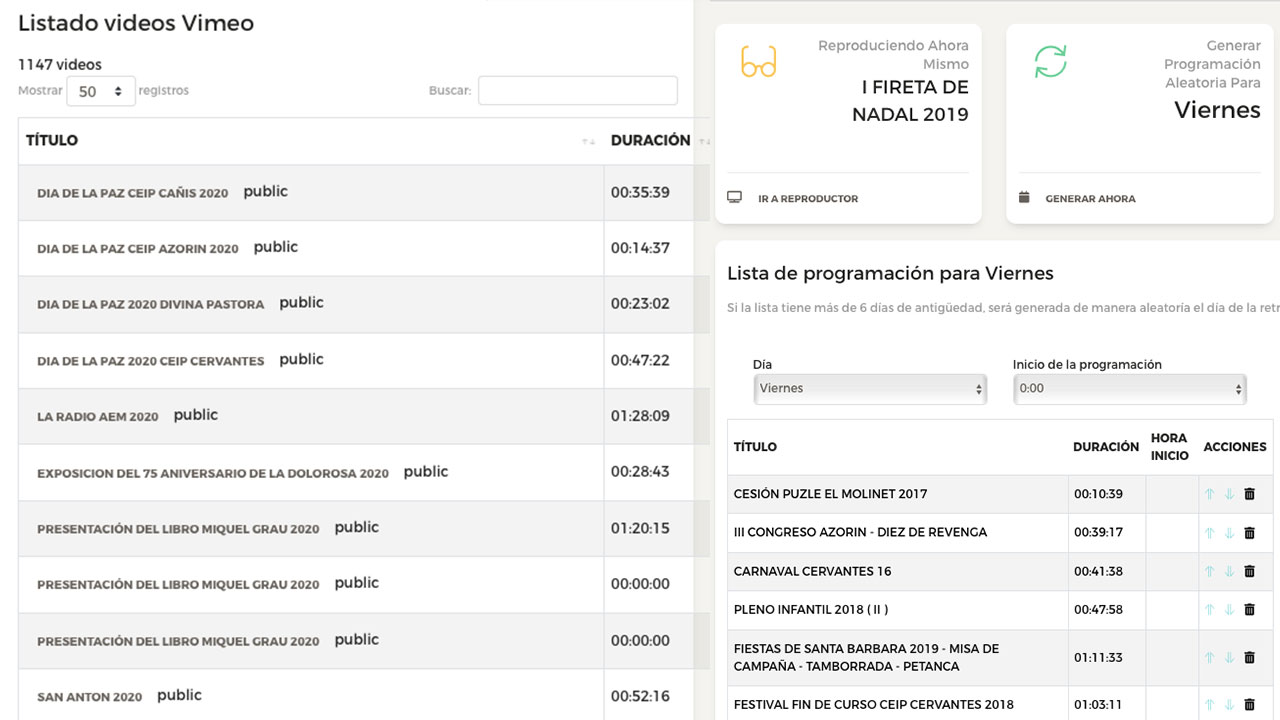
Task: Move PLENO INFANTIL 2018 ( II ) down
Action: pos(1229,610)
